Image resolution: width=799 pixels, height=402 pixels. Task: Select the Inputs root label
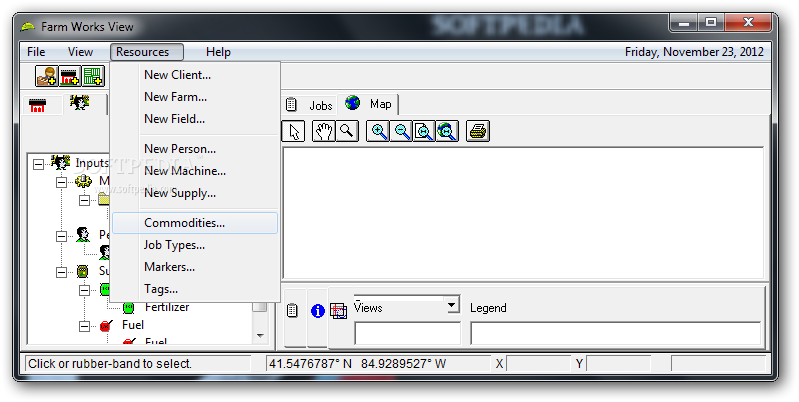tap(92, 163)
